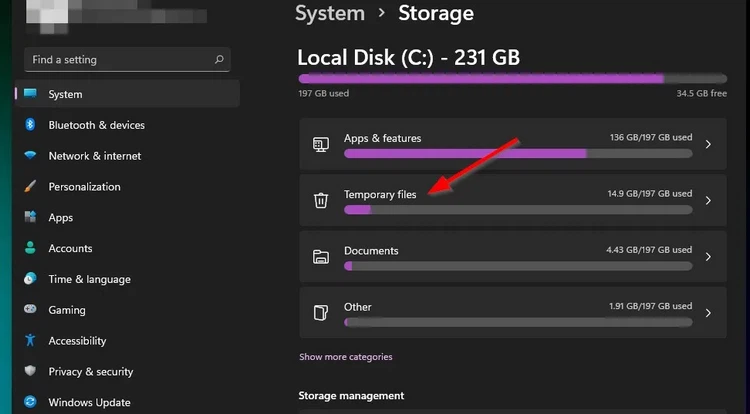Click the Gaming controller icon
750x414 pixels.
pos(30,310)
